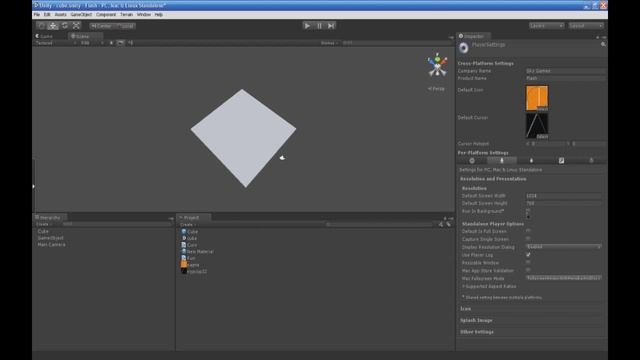Open the File menu
Viewport: 640px width, 360px height.
37,15
